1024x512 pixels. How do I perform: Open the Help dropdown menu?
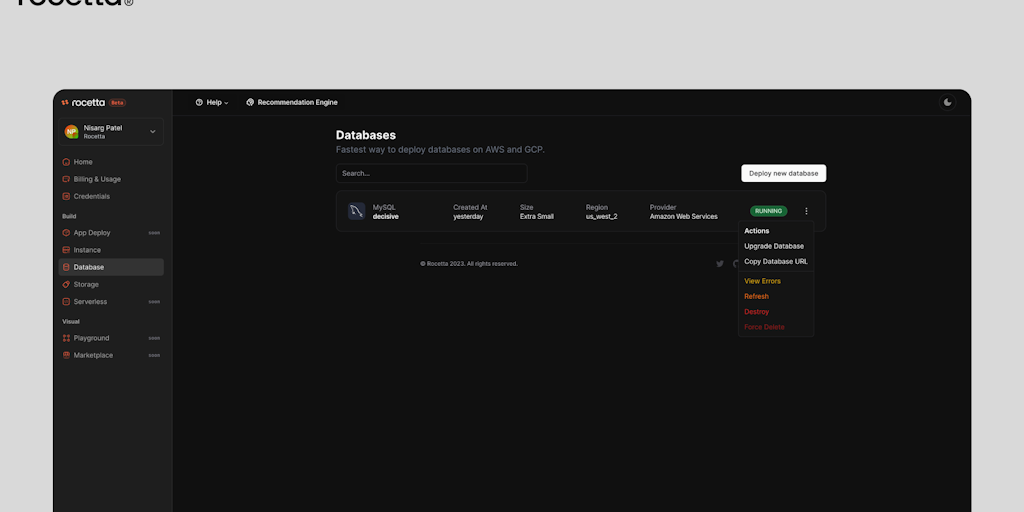(212, 102)
